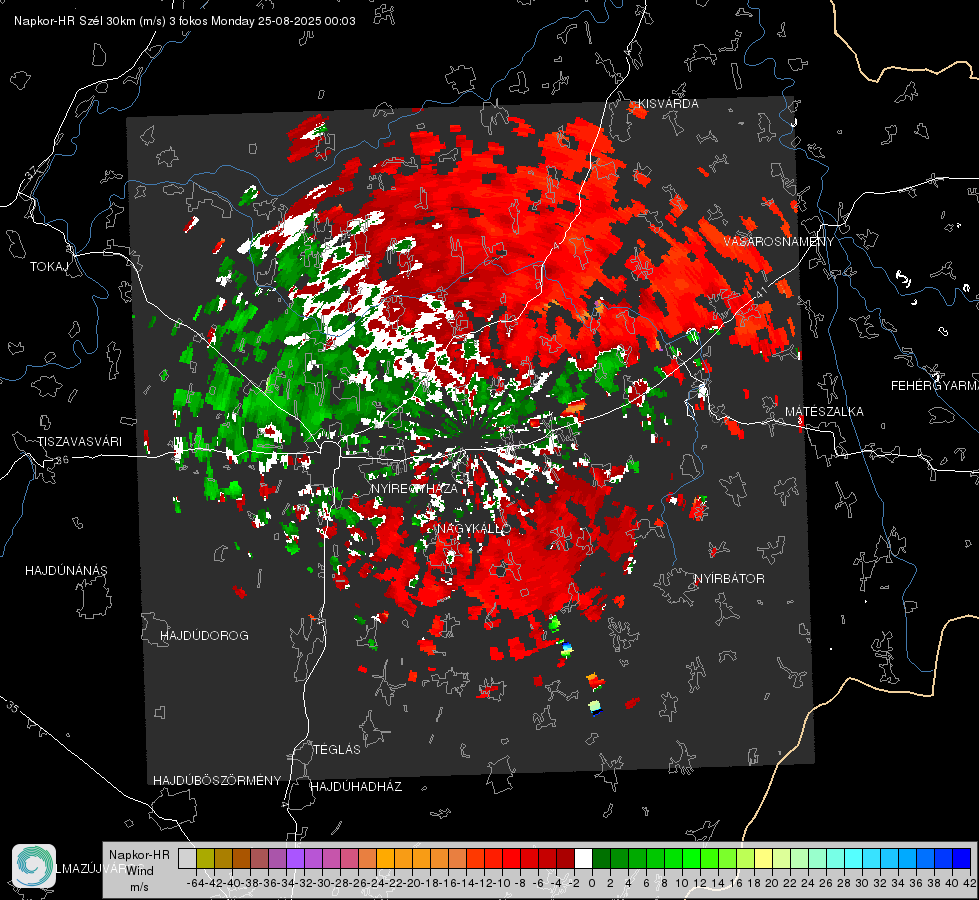
Task: Click the TÉGLÁS town label
Action: tap(337, 750)
